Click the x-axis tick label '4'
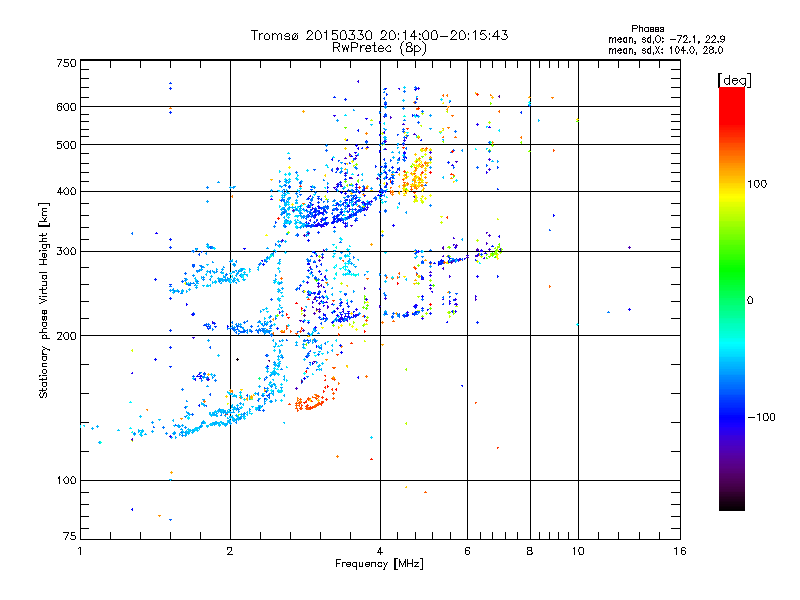 coord(380,551)
